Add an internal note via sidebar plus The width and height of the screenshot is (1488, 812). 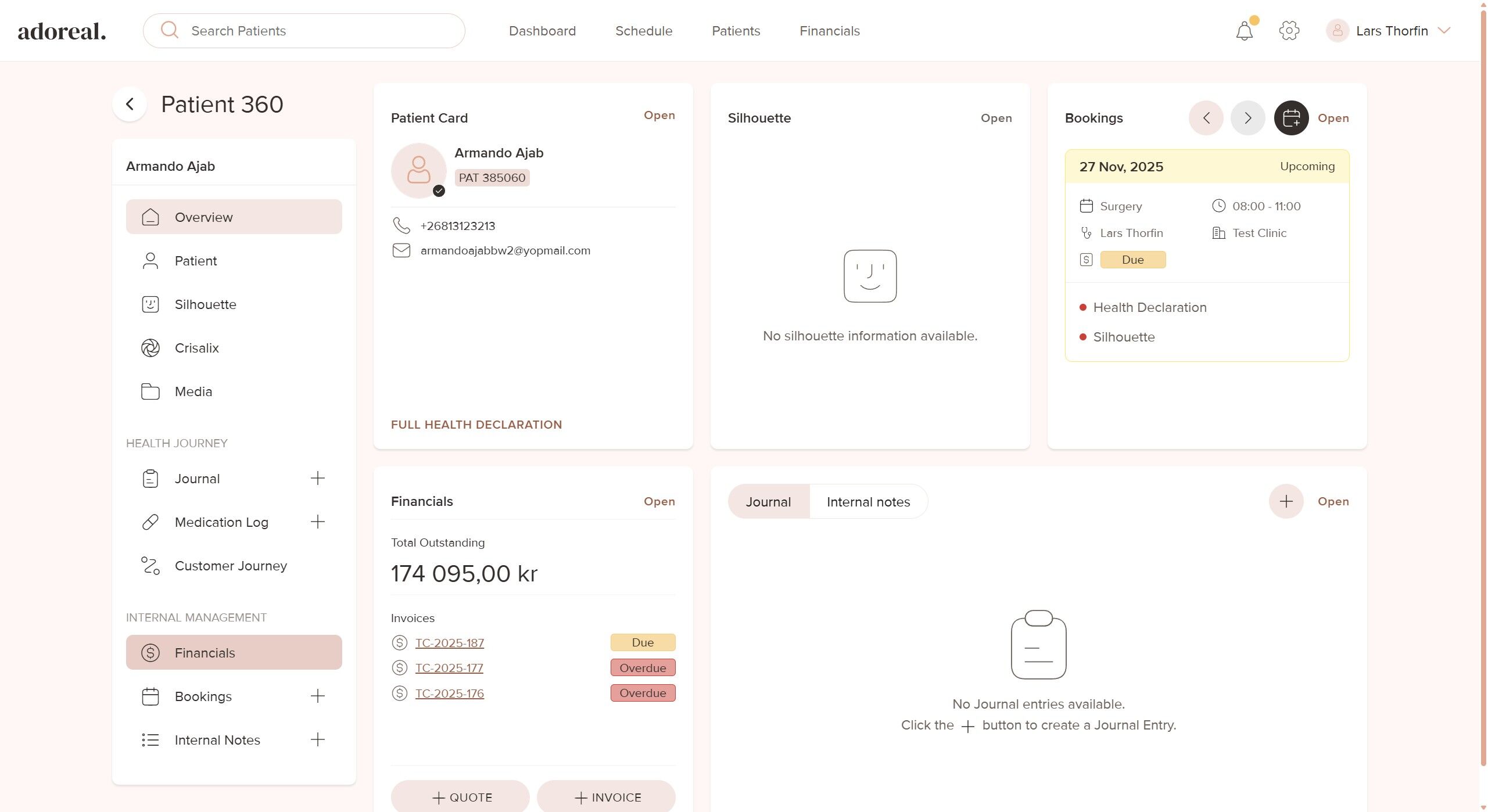pyautogui.click(x=317, y=739)
